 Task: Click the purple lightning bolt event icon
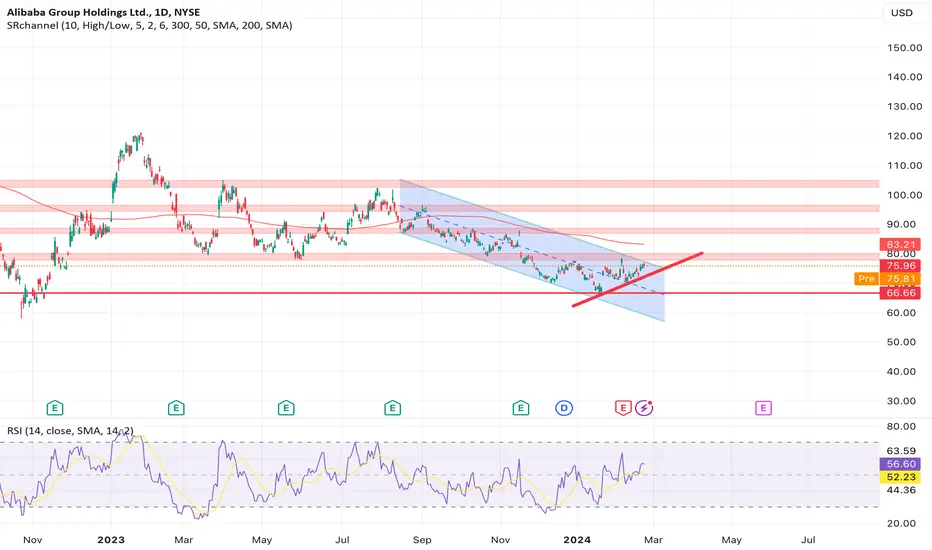coord(644,408)
